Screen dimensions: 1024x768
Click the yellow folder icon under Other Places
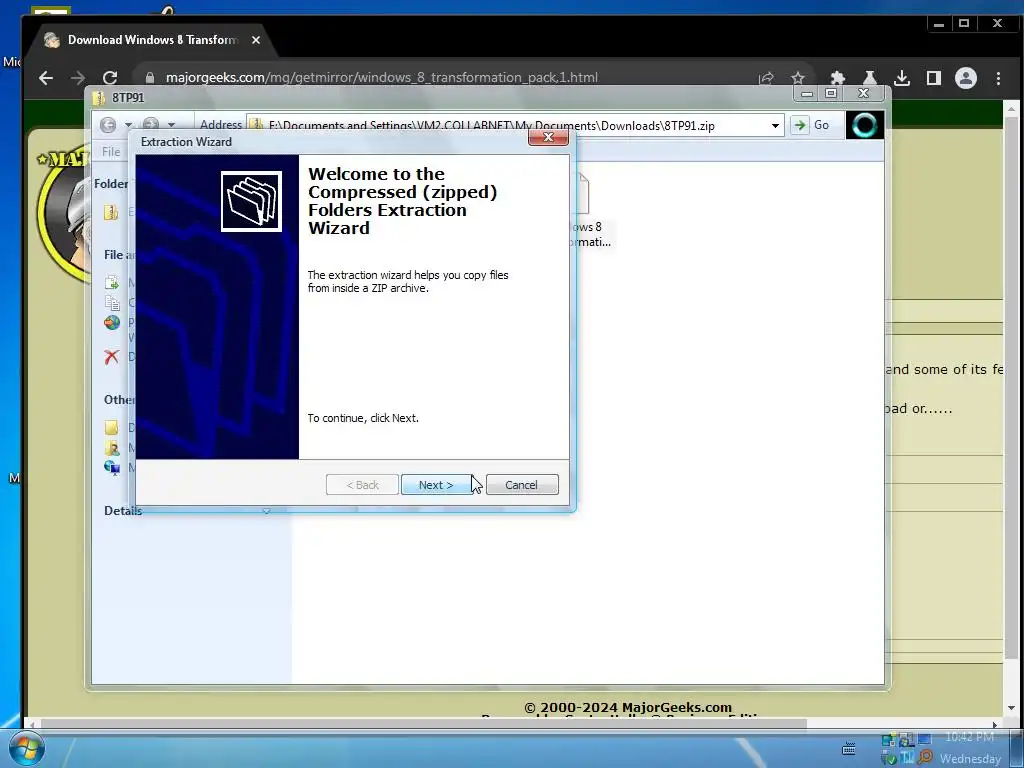[112, 428]
